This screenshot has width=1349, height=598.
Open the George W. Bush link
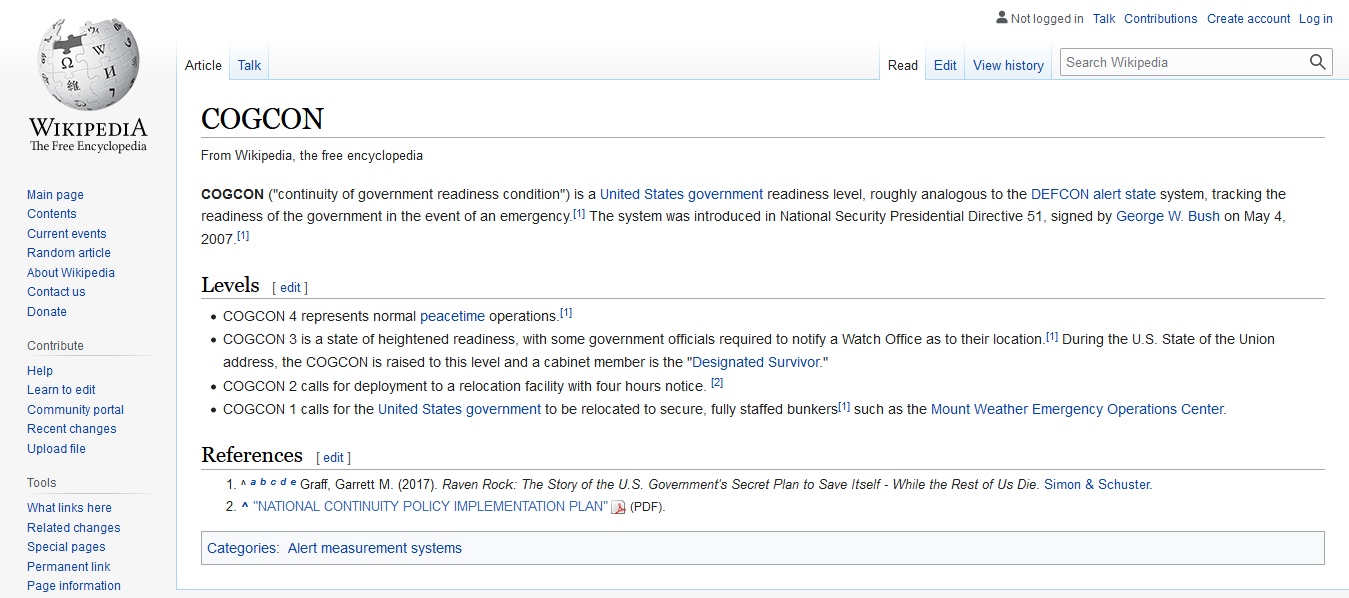(1168, 216)
